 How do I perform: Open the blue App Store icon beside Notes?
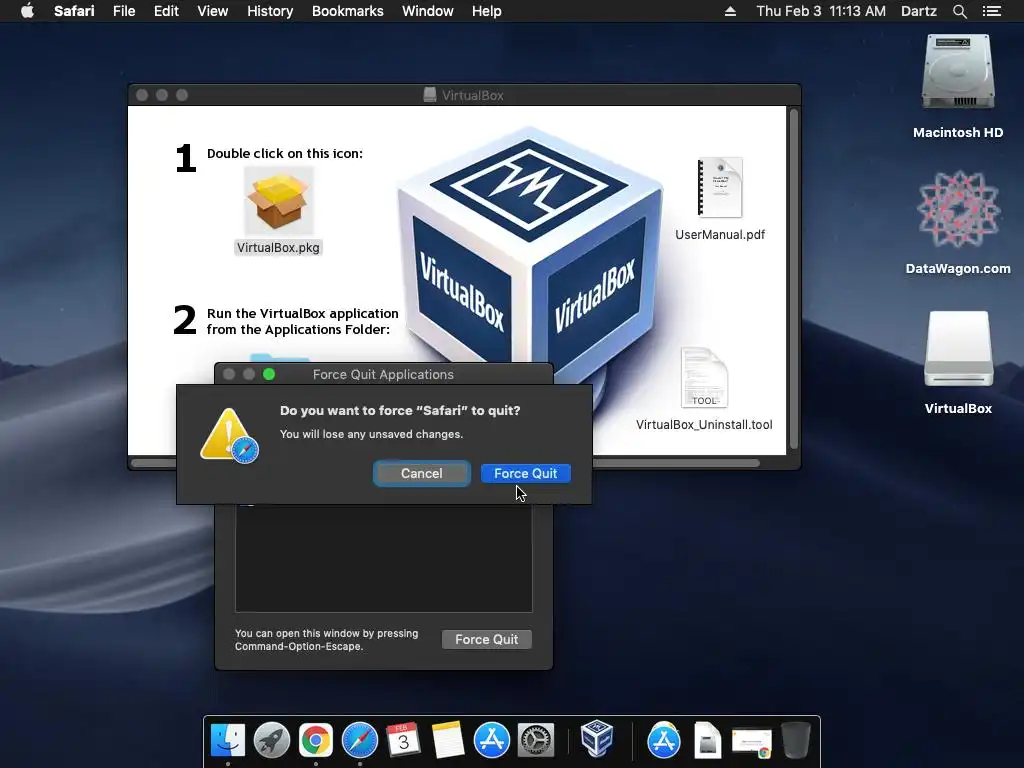pyautogui.click(x=491, y=740)
